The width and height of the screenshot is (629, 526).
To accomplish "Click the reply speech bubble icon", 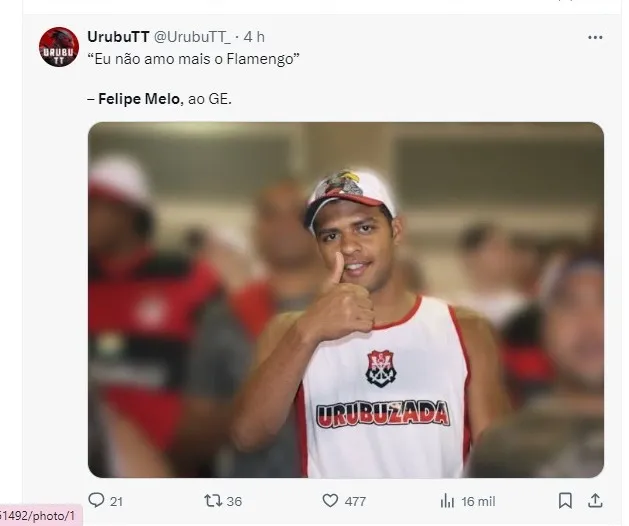I will [97, 501].
